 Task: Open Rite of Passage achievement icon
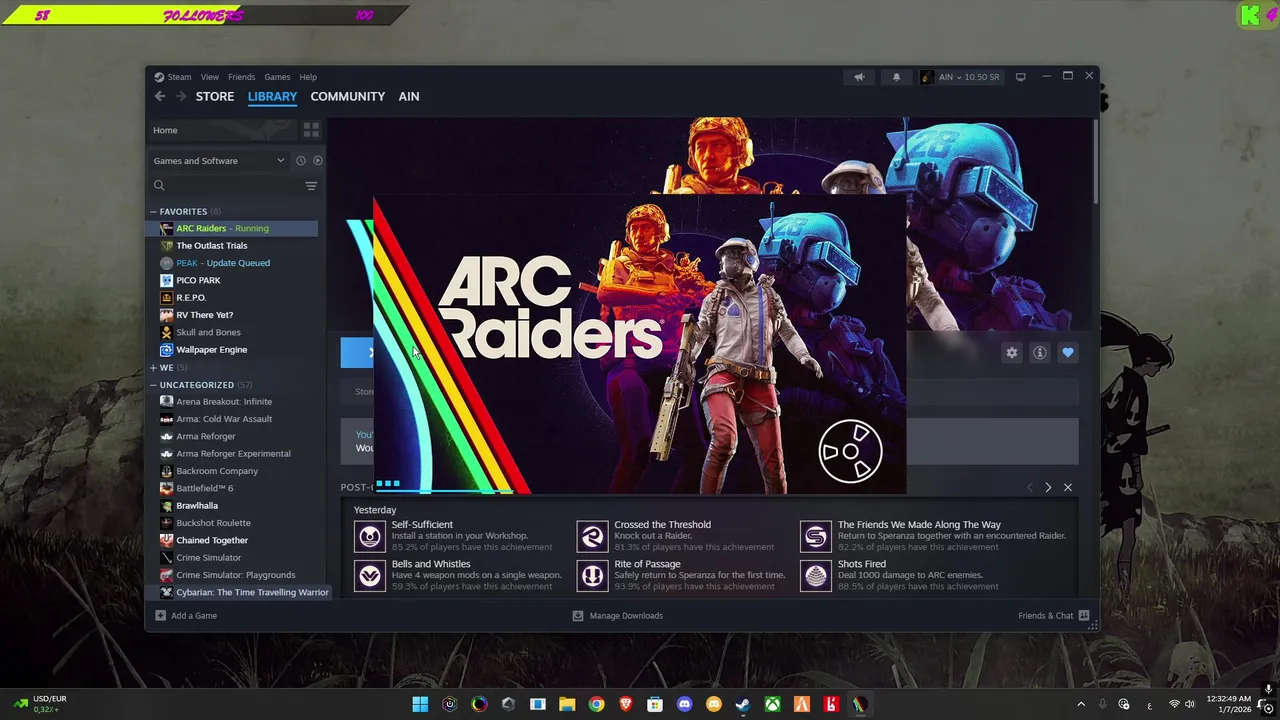click(592, 576)
